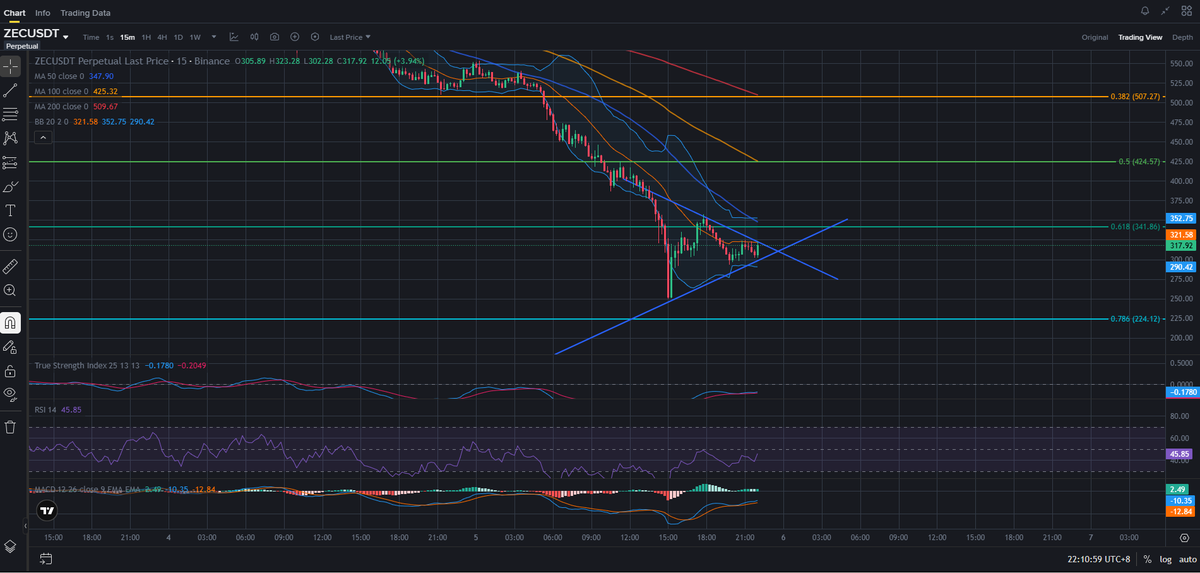Open the layout grid icon
The height and width of the screenshot is (573, 1200).
pyautogui.click(x=1185, y=11)
